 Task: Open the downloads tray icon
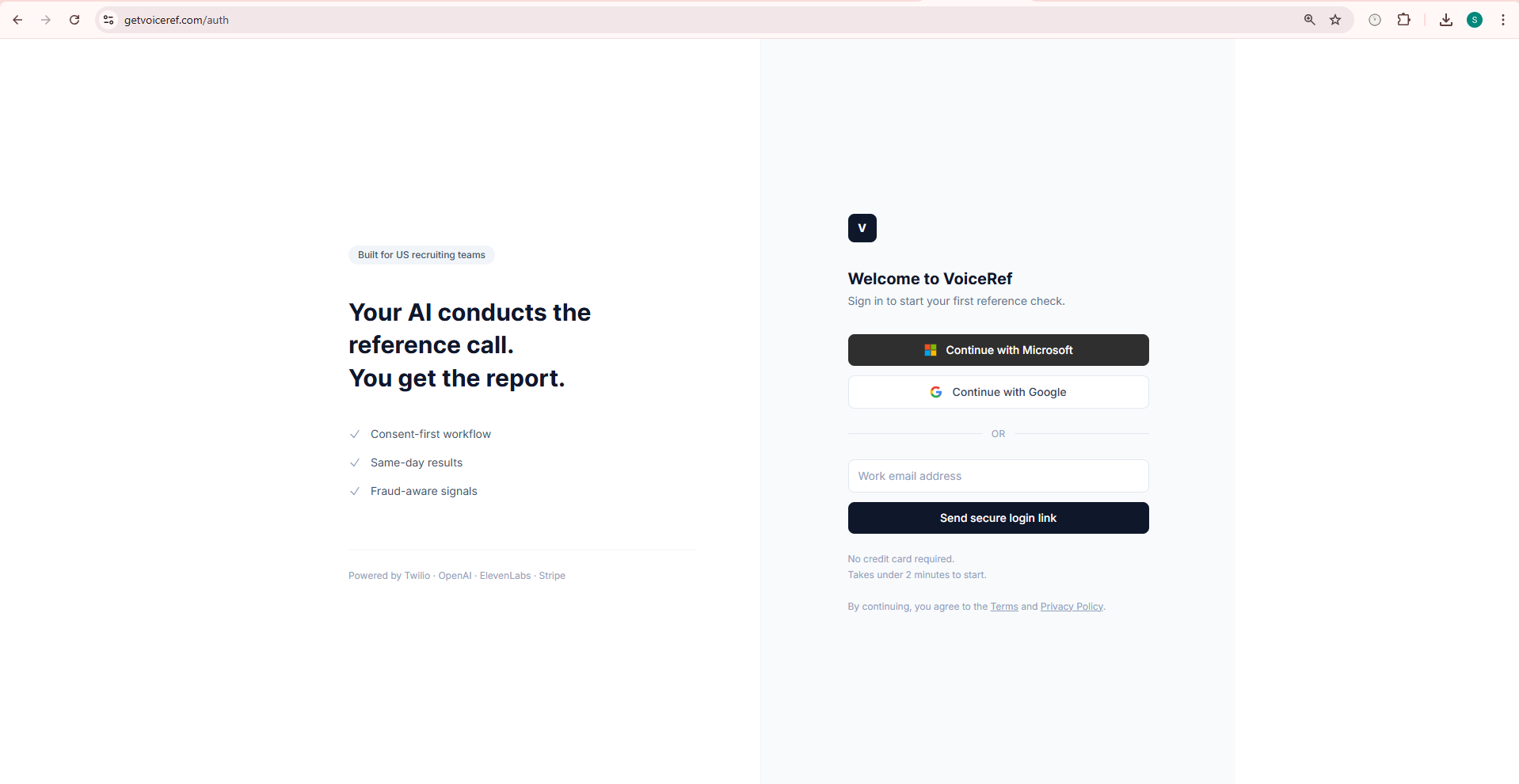(x=1445, y=20)
